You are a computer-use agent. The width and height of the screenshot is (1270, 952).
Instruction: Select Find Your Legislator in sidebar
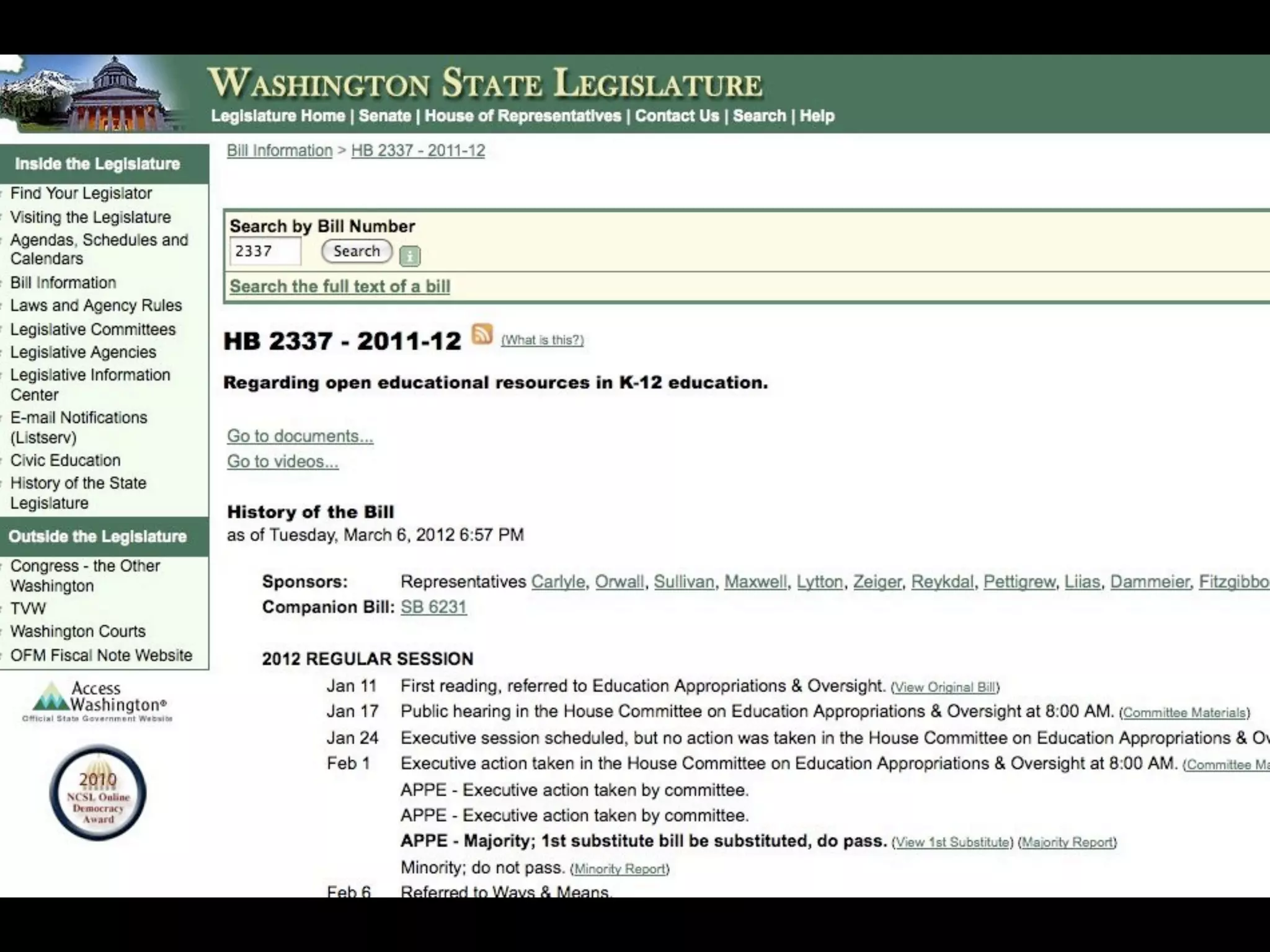[81, 193]
